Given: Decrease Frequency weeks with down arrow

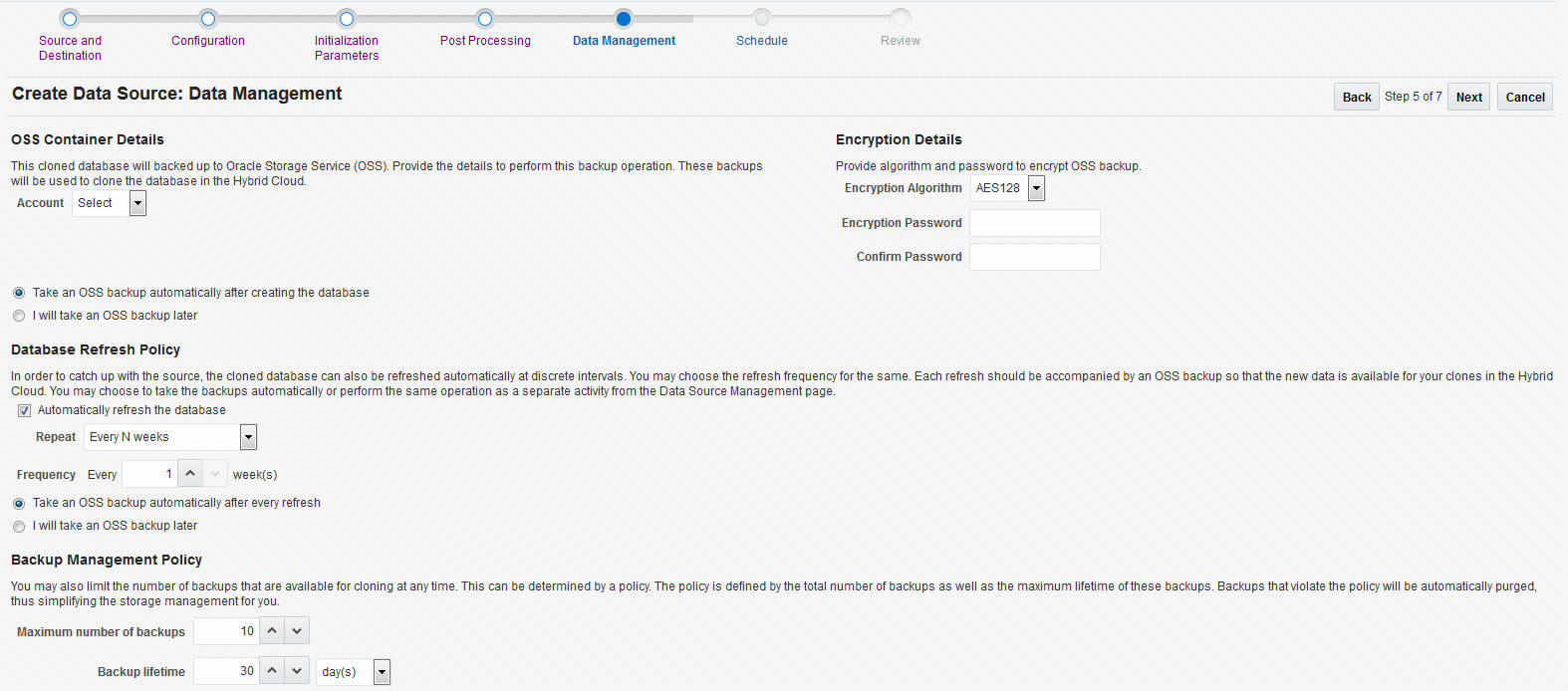Looking at the screenshot, I should coord(216,474).
